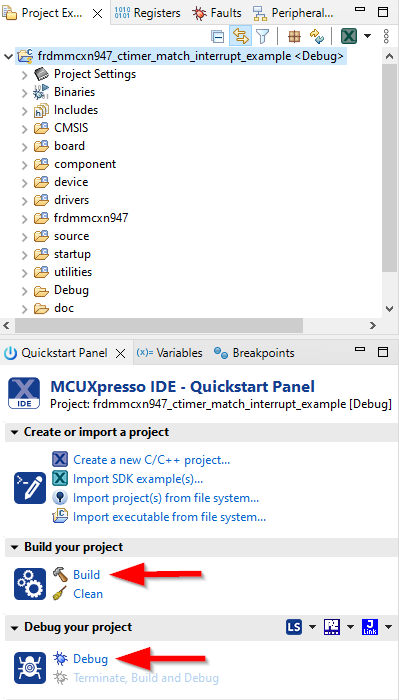Open dropdown next to J-Link icon
Image resolution: width=399 pixels, height=700 pixels.
coord(388,627)
